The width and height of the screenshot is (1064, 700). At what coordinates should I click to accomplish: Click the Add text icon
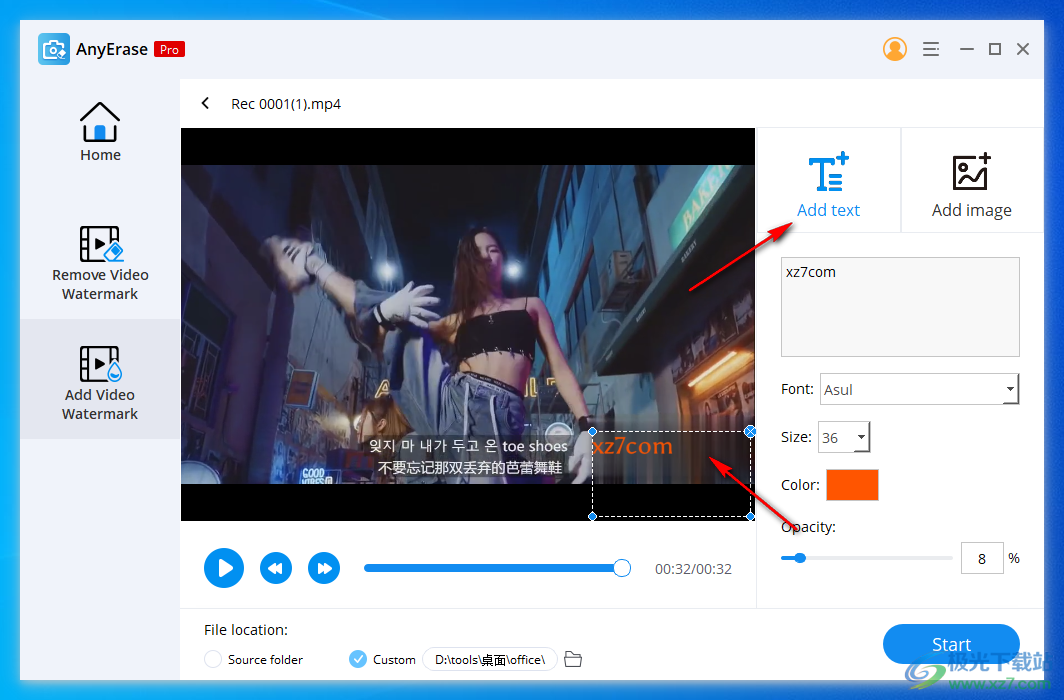[828, 172]
